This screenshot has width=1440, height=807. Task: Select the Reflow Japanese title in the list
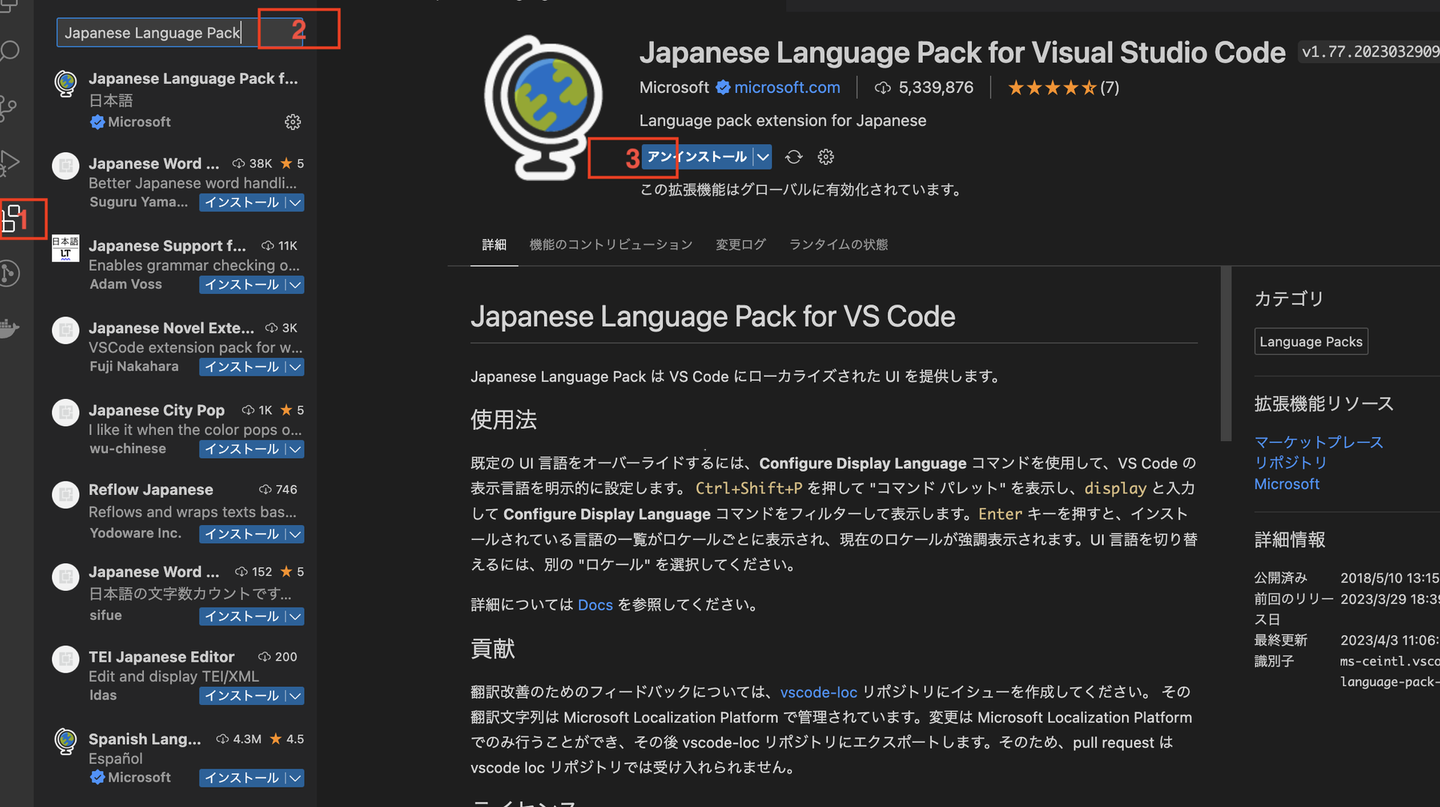151,490
